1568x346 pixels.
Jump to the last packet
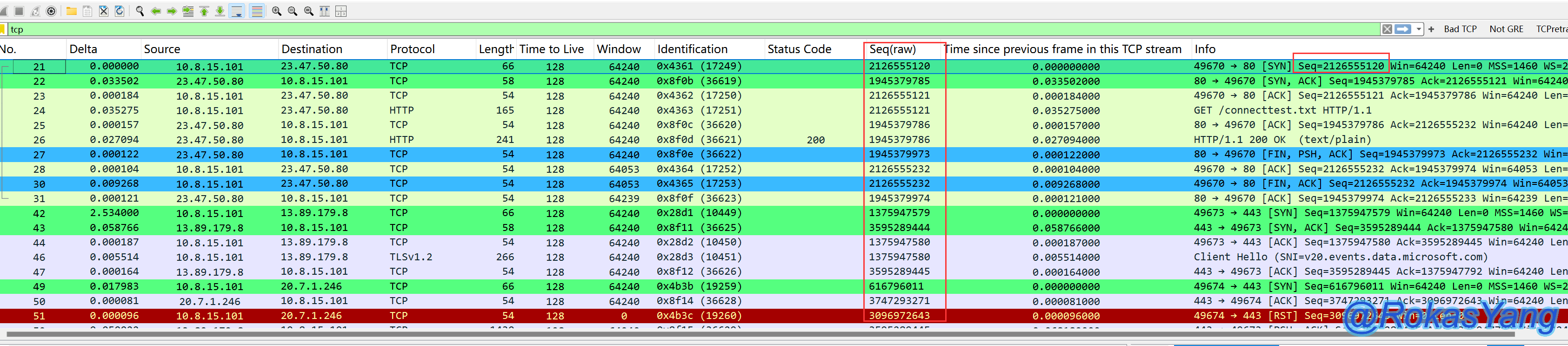pos(220,11)
